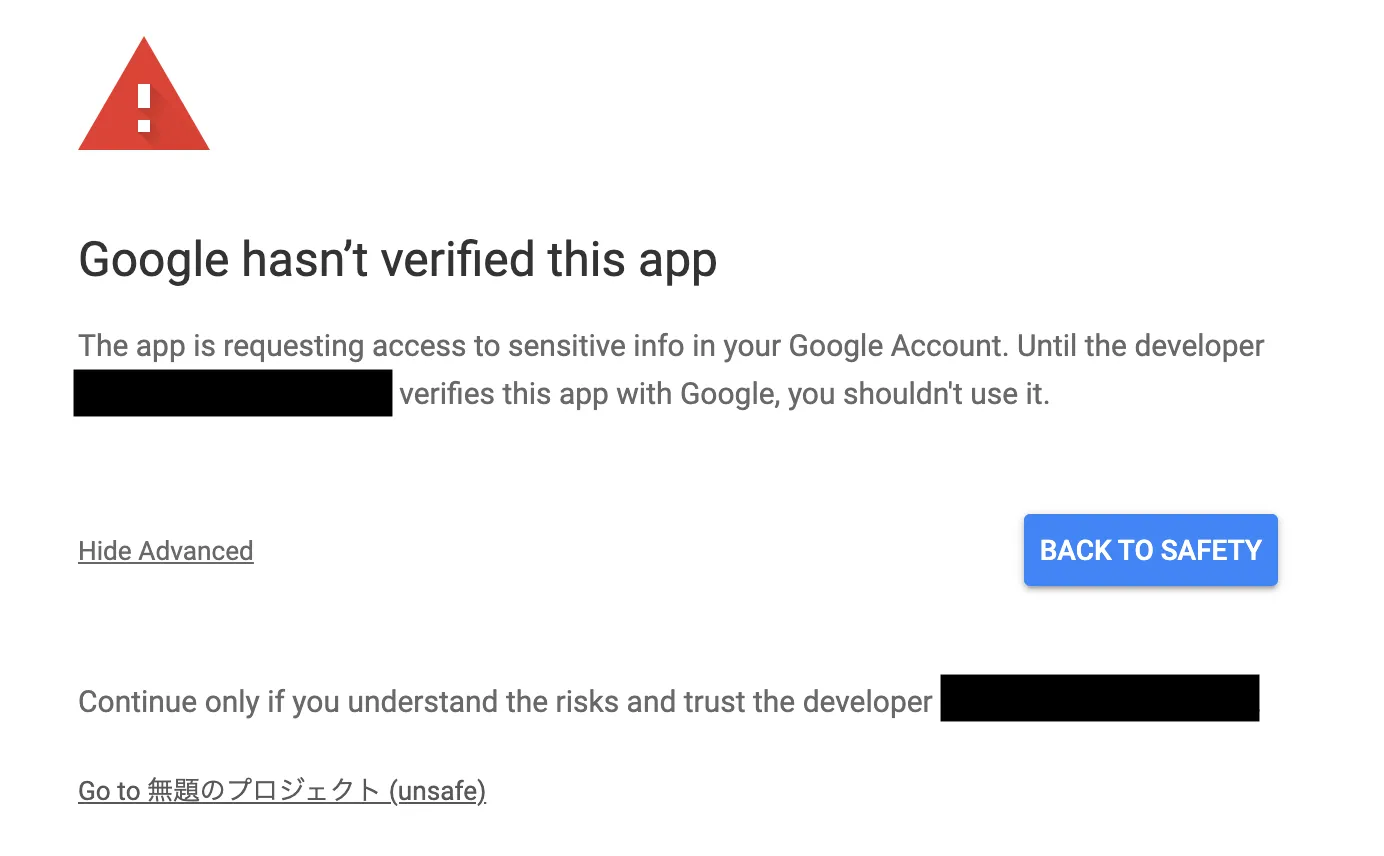
Task: Click the BACK TO SAFETY button
Action: click(x=1150, y=550)
